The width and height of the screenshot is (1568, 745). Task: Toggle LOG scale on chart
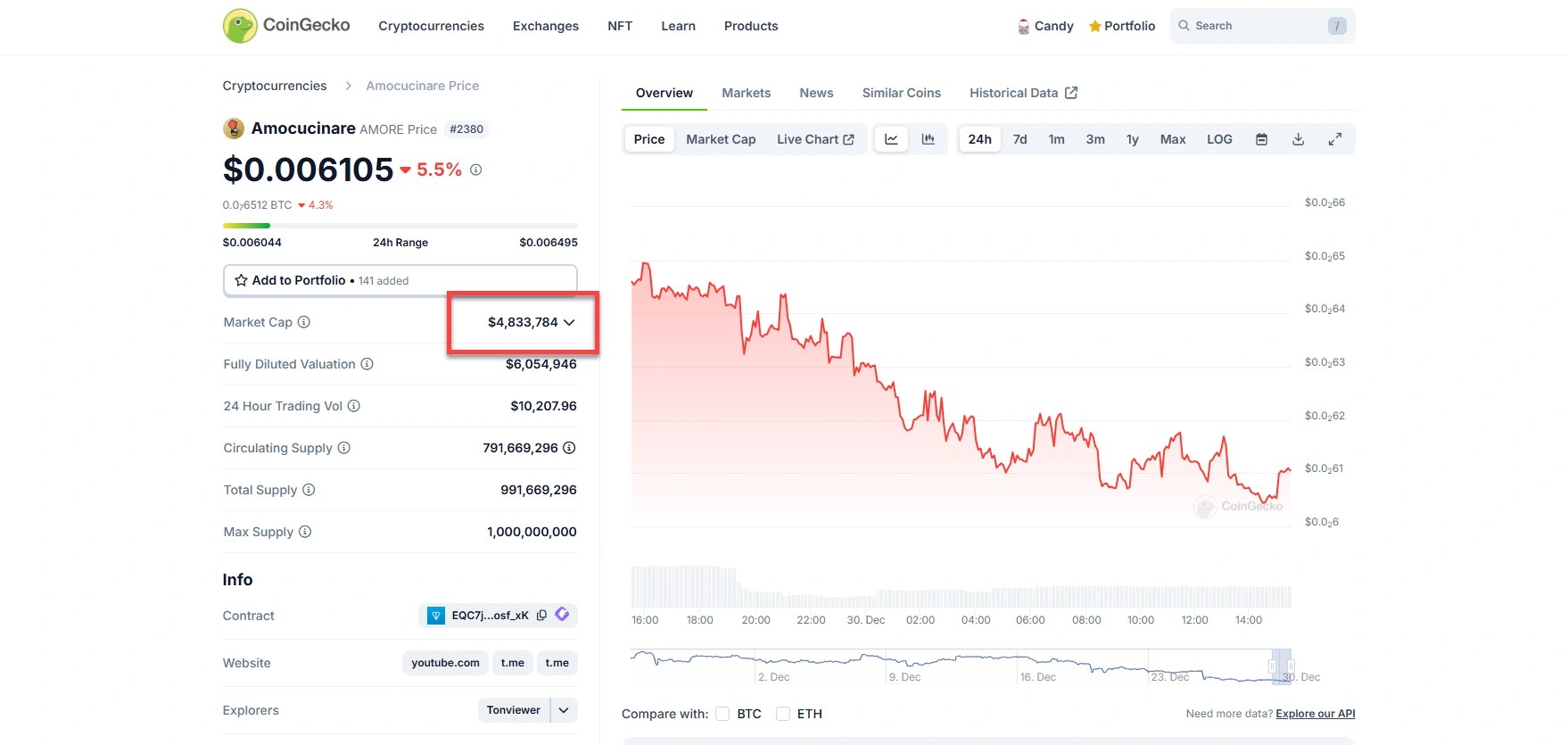pyautogui.click(x=1219, y=139)
